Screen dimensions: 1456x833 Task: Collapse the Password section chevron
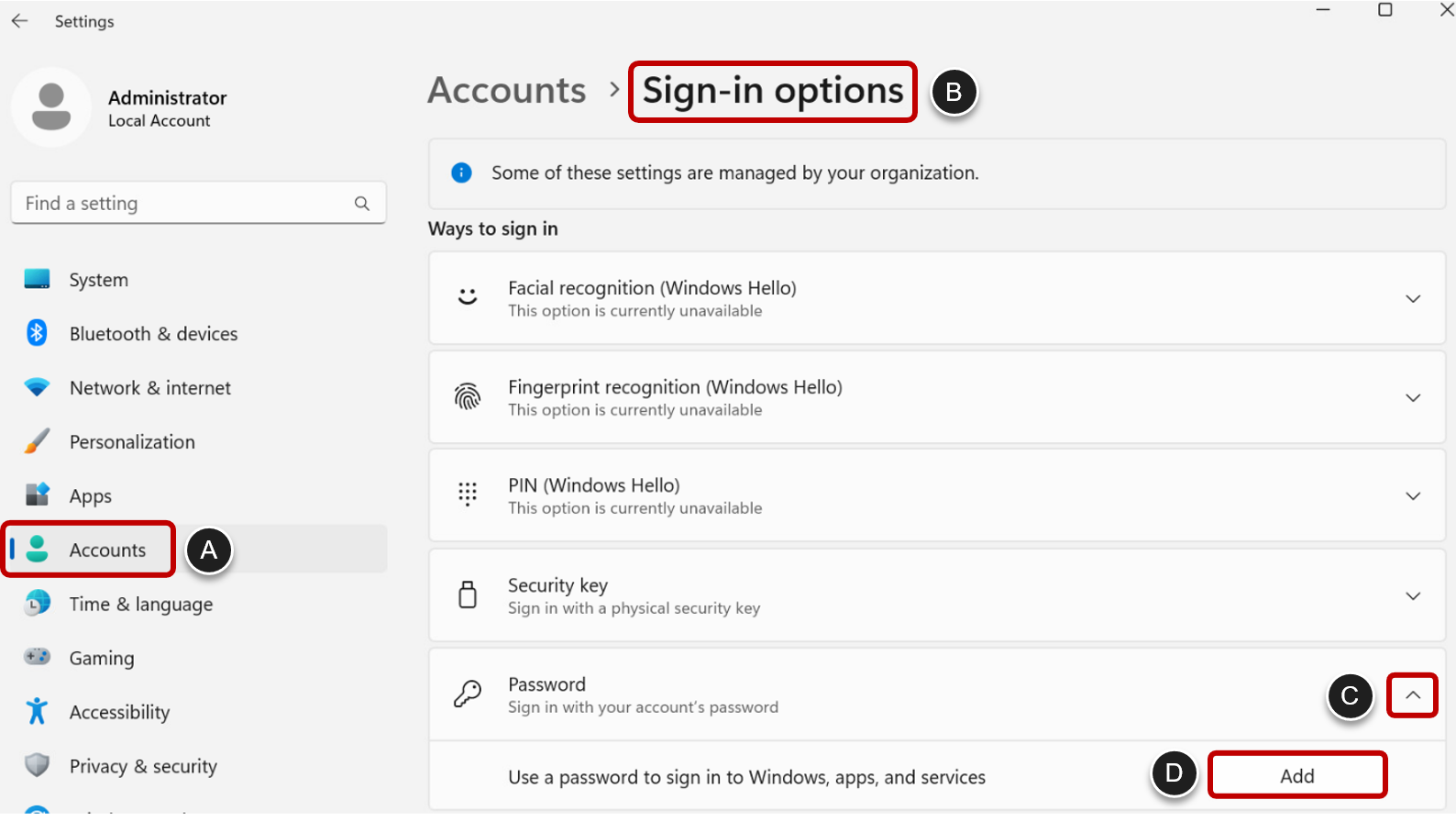tap(1413, 695)
